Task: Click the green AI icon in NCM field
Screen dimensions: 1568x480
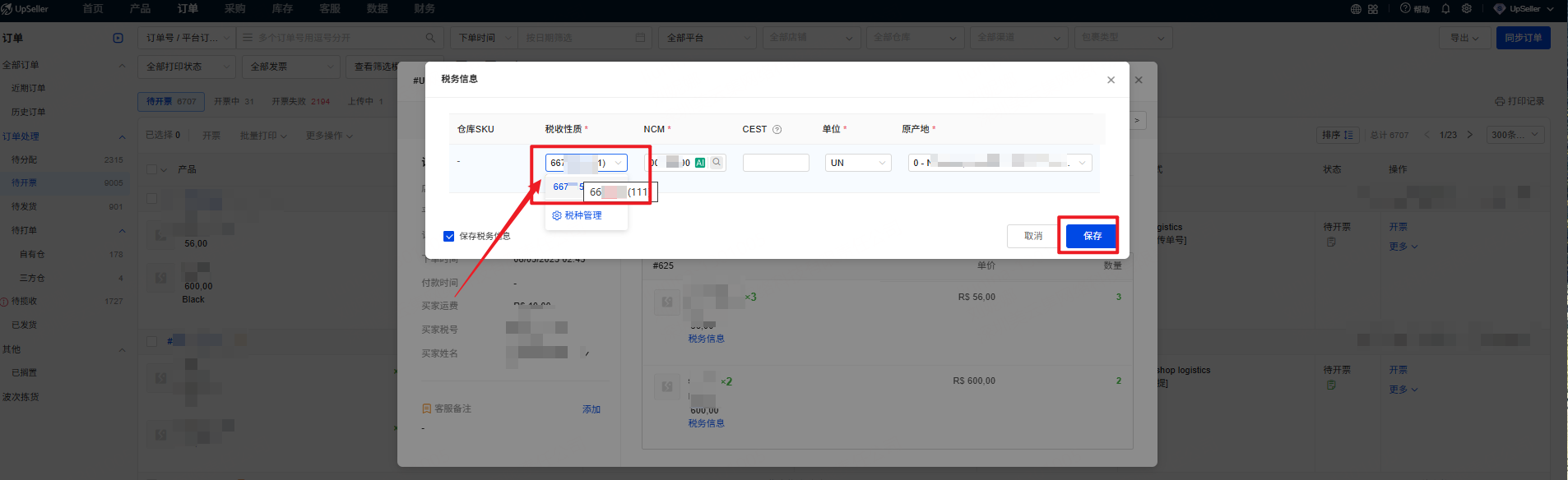Action: (x=700, y=163)
